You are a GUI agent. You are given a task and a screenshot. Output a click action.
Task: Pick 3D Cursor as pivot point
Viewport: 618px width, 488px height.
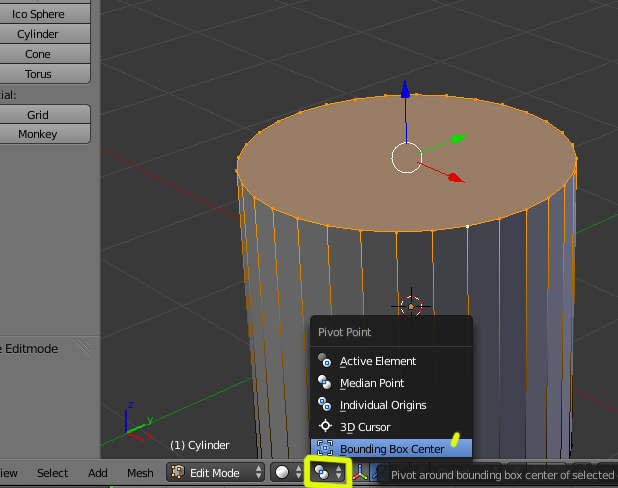391,427
